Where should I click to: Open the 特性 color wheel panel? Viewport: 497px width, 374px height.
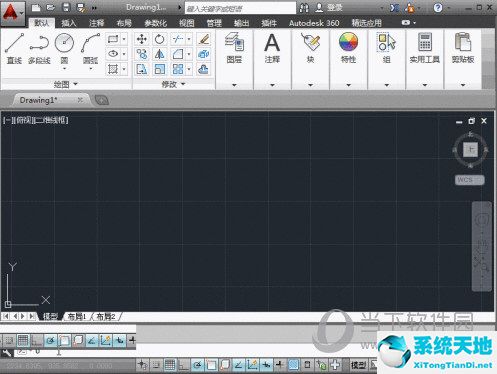tap(348, 48)
